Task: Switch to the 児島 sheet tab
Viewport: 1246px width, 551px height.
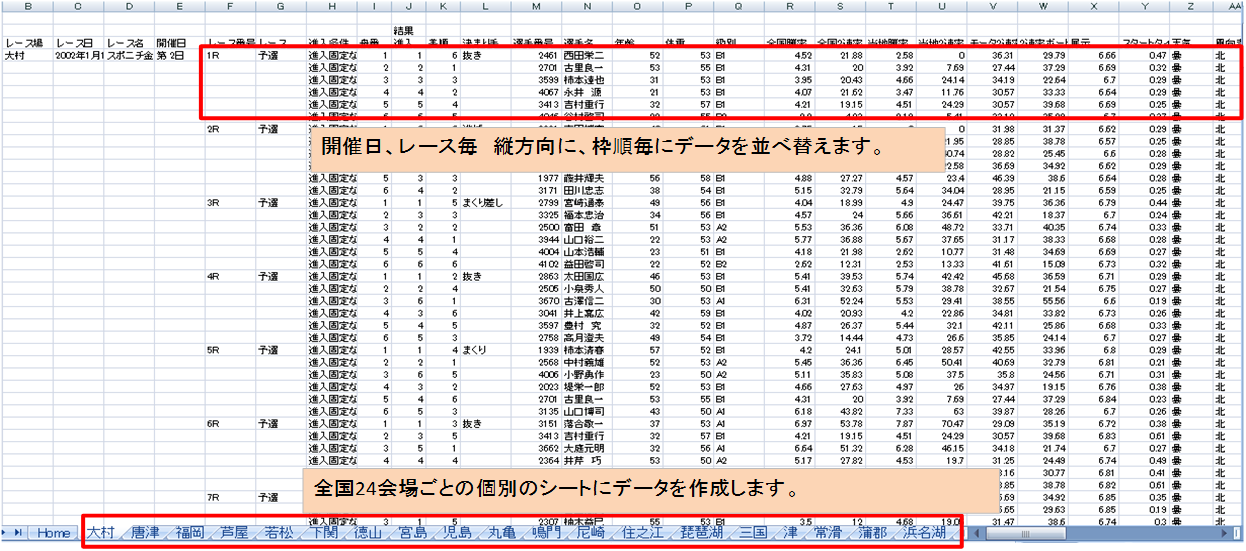Action: coord(457,533)
